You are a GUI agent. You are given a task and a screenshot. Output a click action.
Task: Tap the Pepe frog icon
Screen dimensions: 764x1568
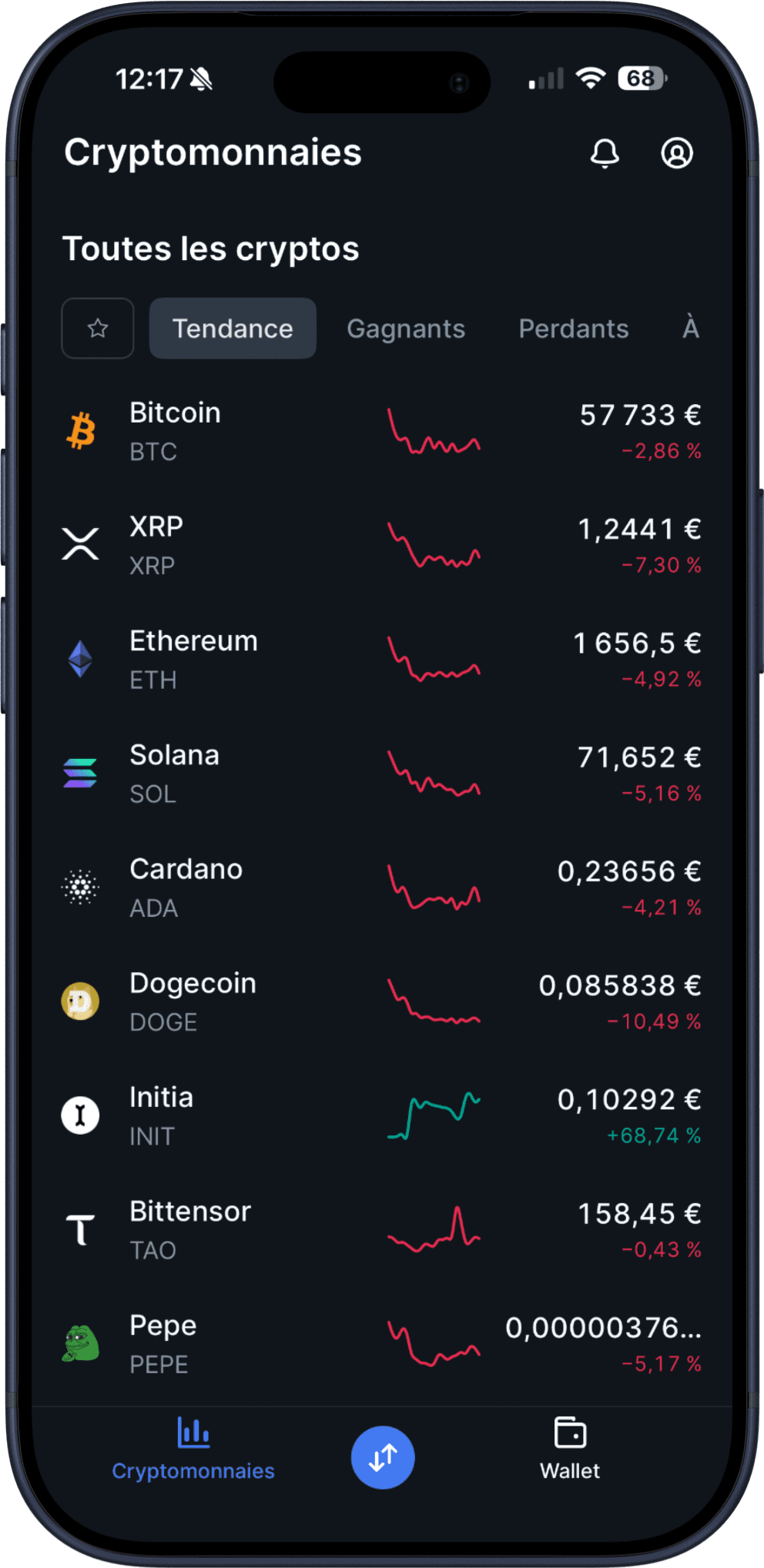[81, 1343]
